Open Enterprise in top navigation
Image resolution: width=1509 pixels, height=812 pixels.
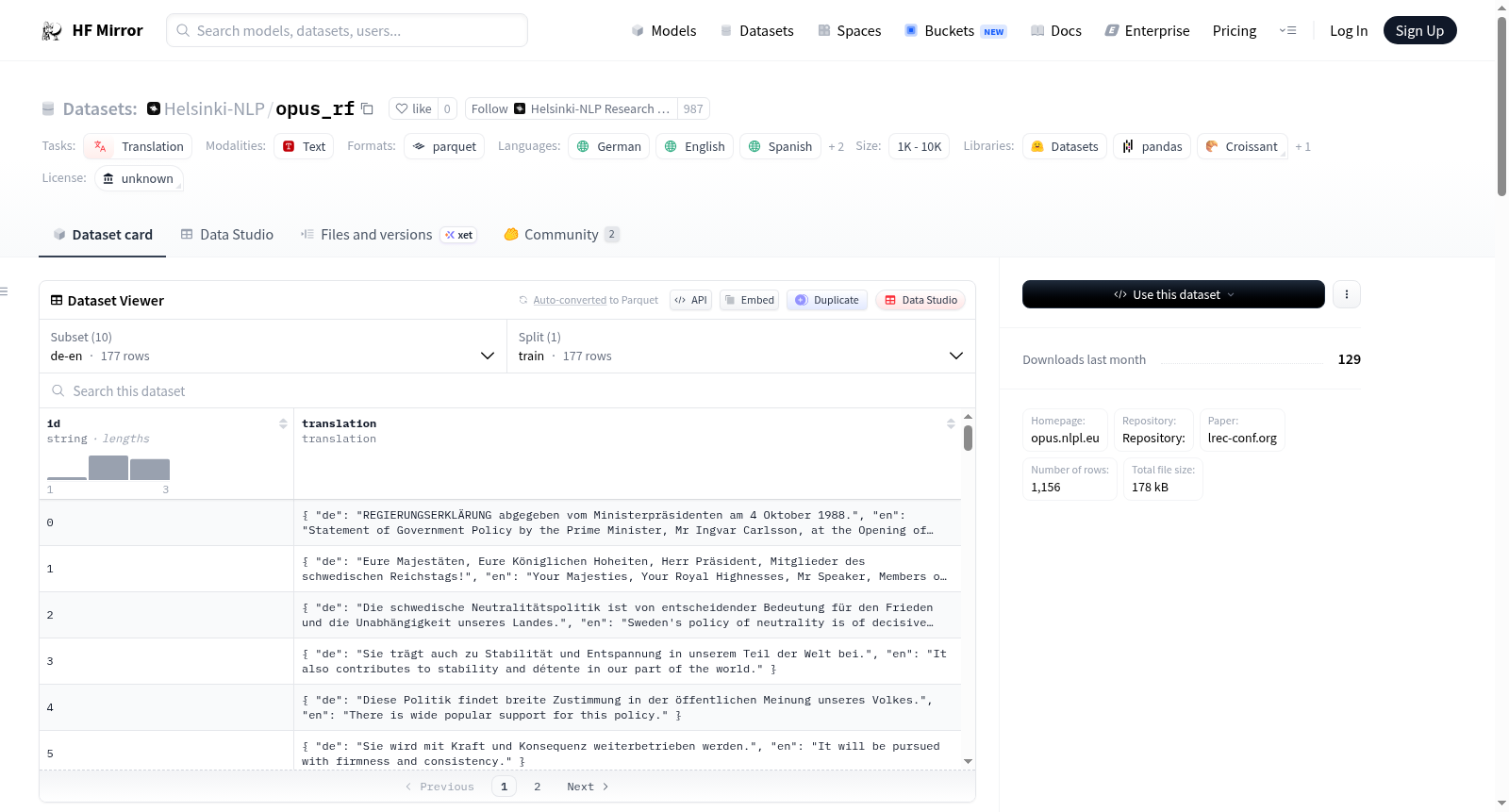coord(1147,31)
